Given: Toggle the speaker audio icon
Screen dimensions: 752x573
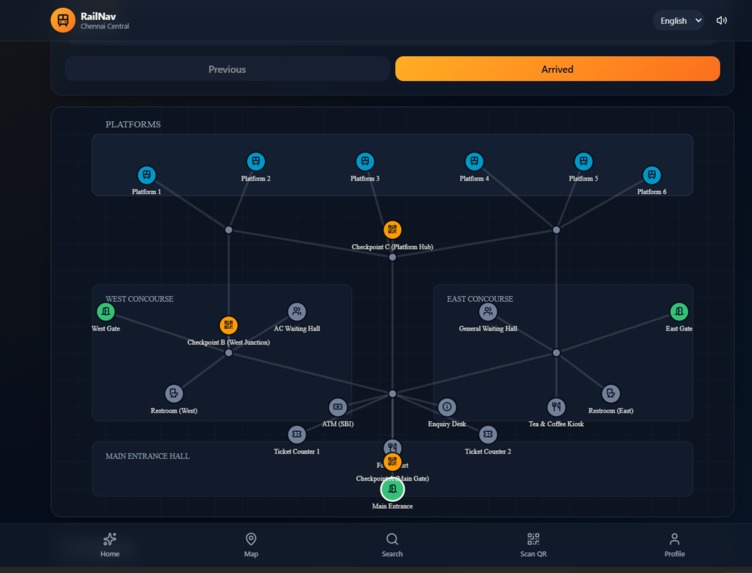Looking at the screenshot, I should click(x=721, y=21).
